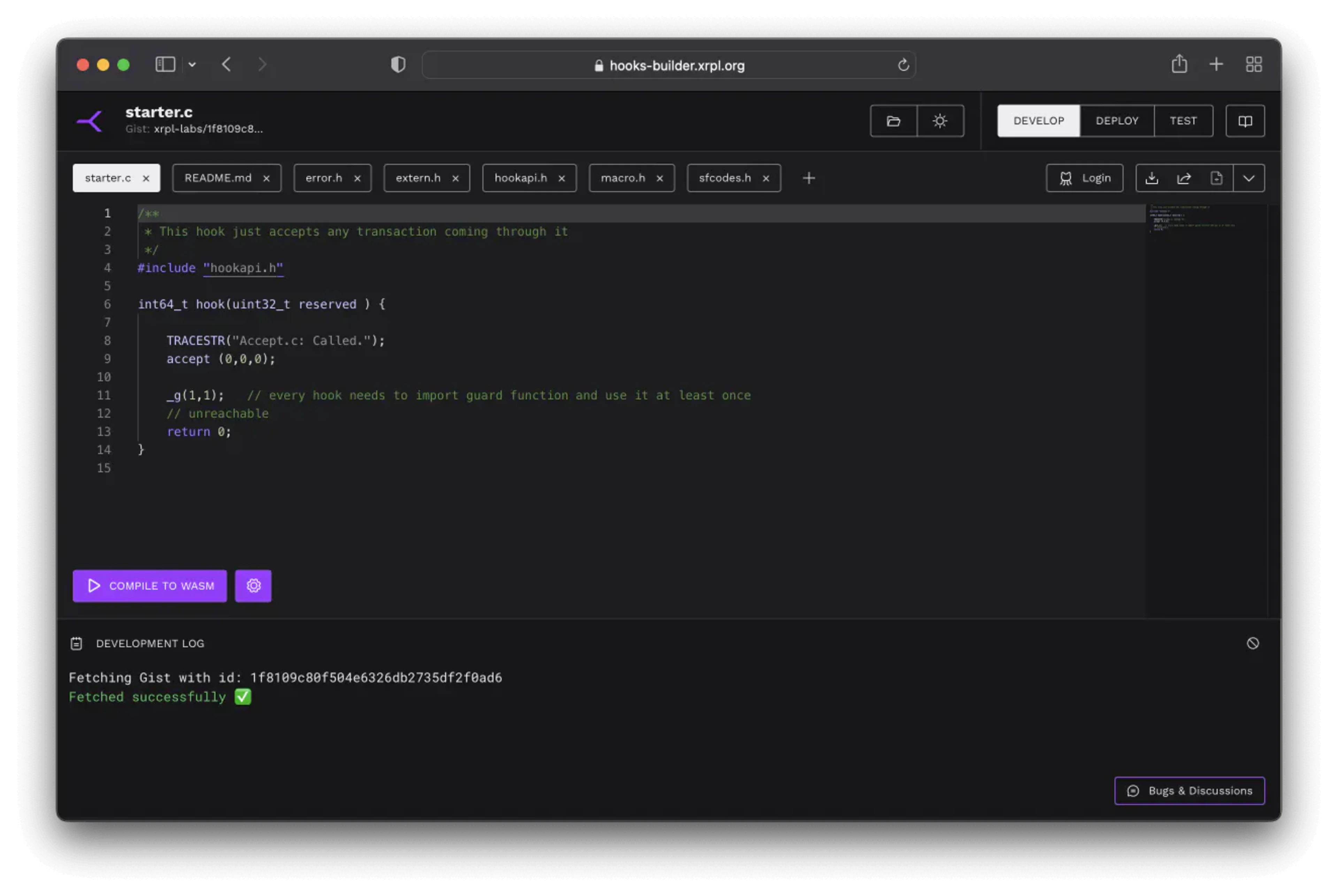The image size is (1338, 896).
Task: Click the sync-to-gist file icon
Action: 1216,178
